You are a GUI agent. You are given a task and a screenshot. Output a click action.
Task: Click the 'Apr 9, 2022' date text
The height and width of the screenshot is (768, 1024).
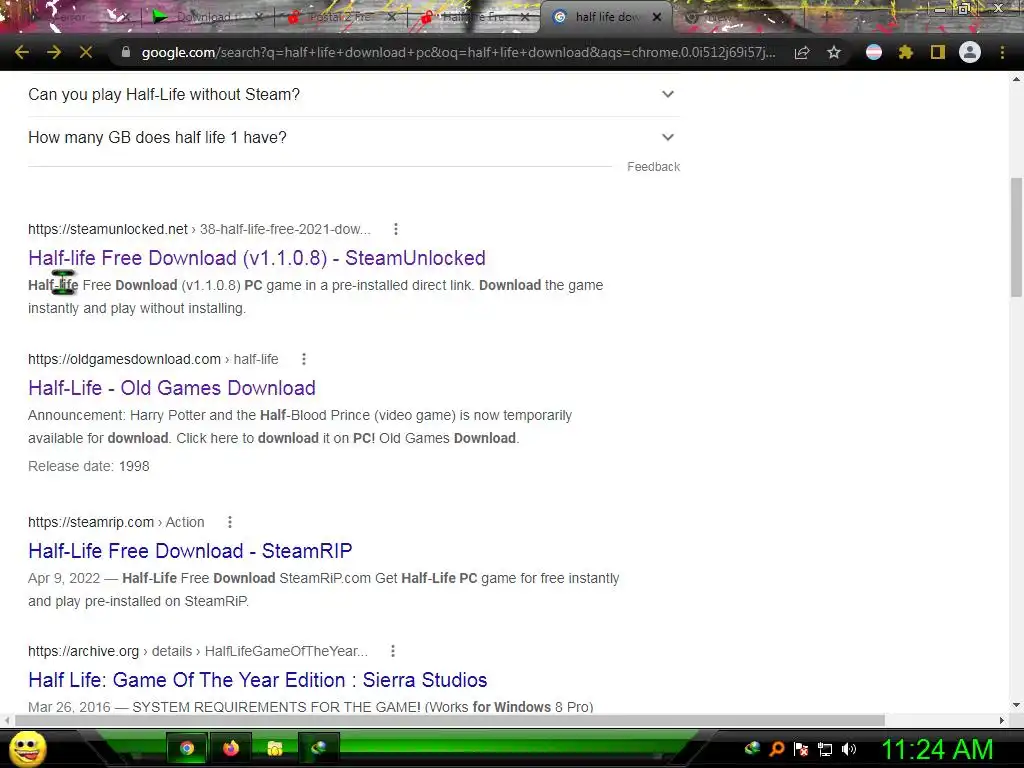click(64, 579)
